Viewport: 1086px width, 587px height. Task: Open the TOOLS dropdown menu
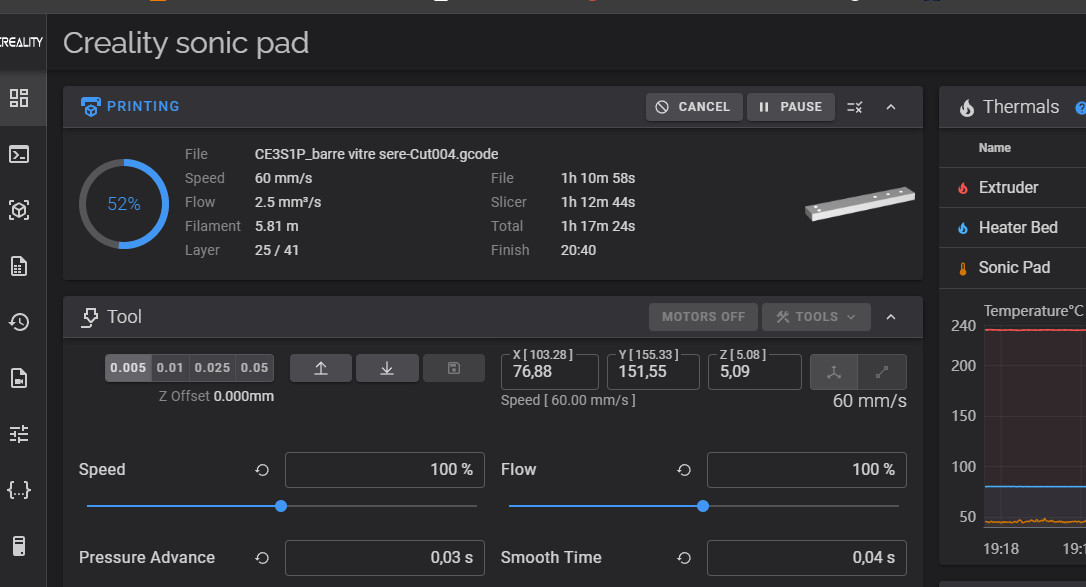(816, 317)
